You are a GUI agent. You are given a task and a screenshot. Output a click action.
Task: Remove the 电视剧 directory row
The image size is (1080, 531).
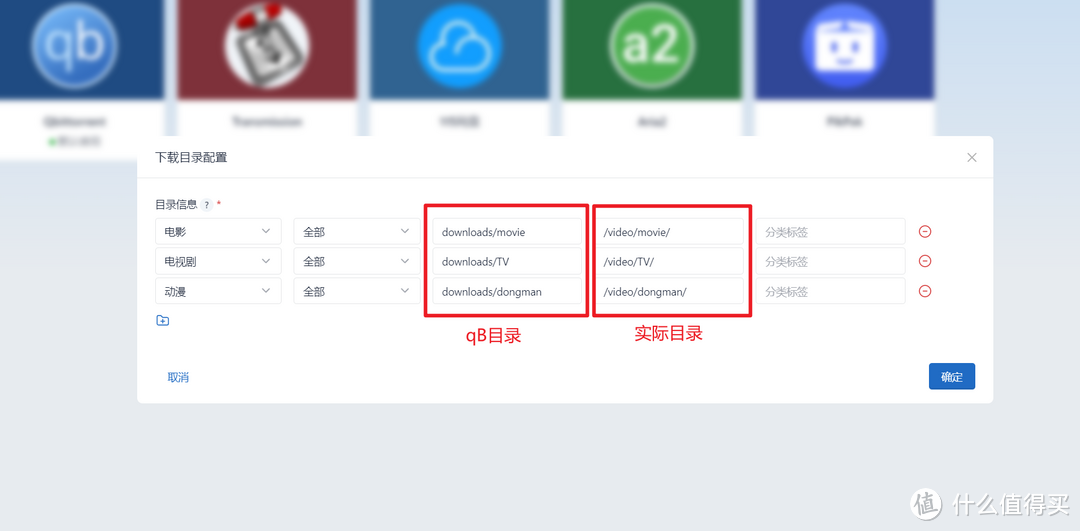coord(925,261)
